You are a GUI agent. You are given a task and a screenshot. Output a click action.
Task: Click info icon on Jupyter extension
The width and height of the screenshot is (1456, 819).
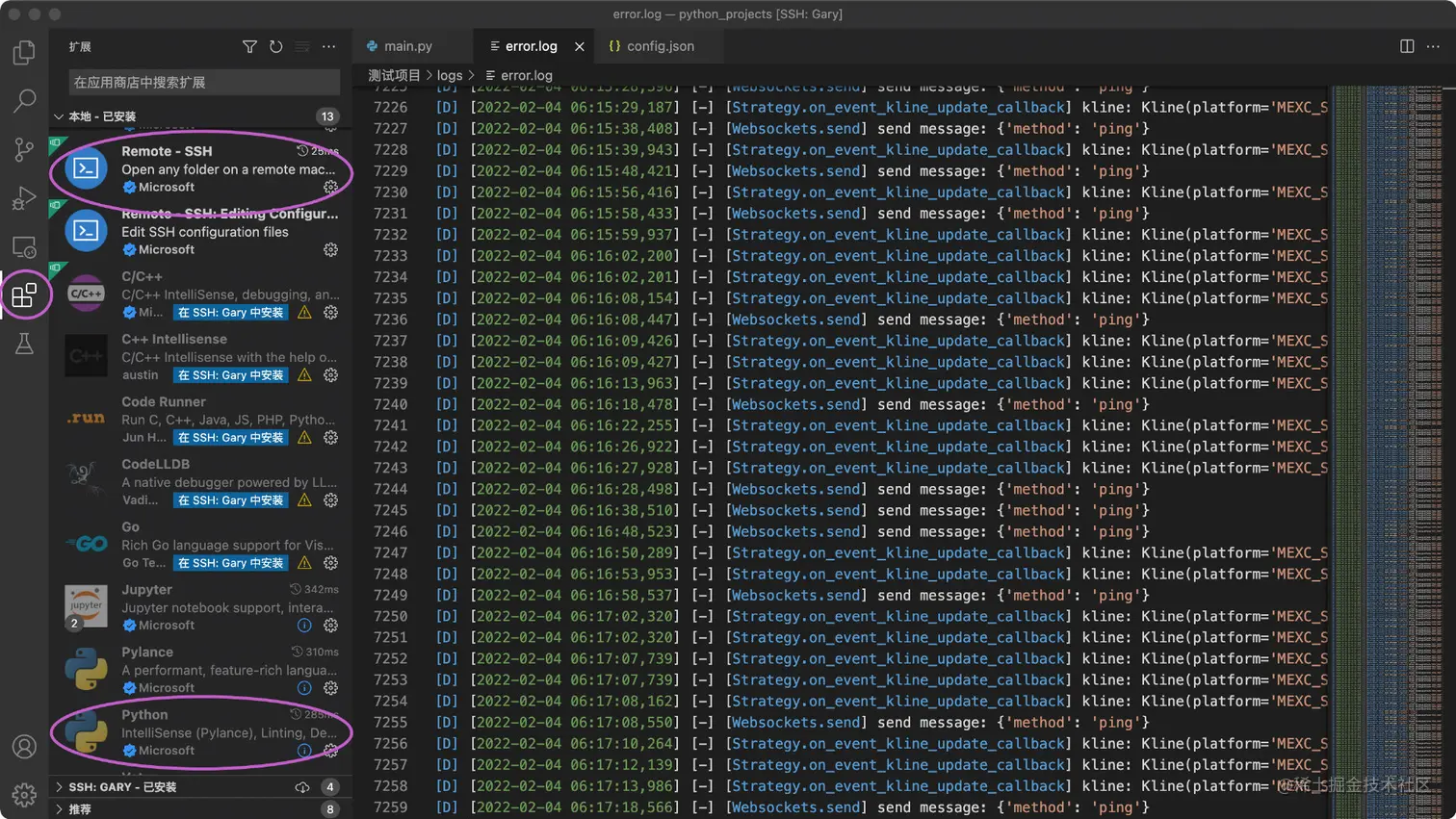tap(304, 626)
